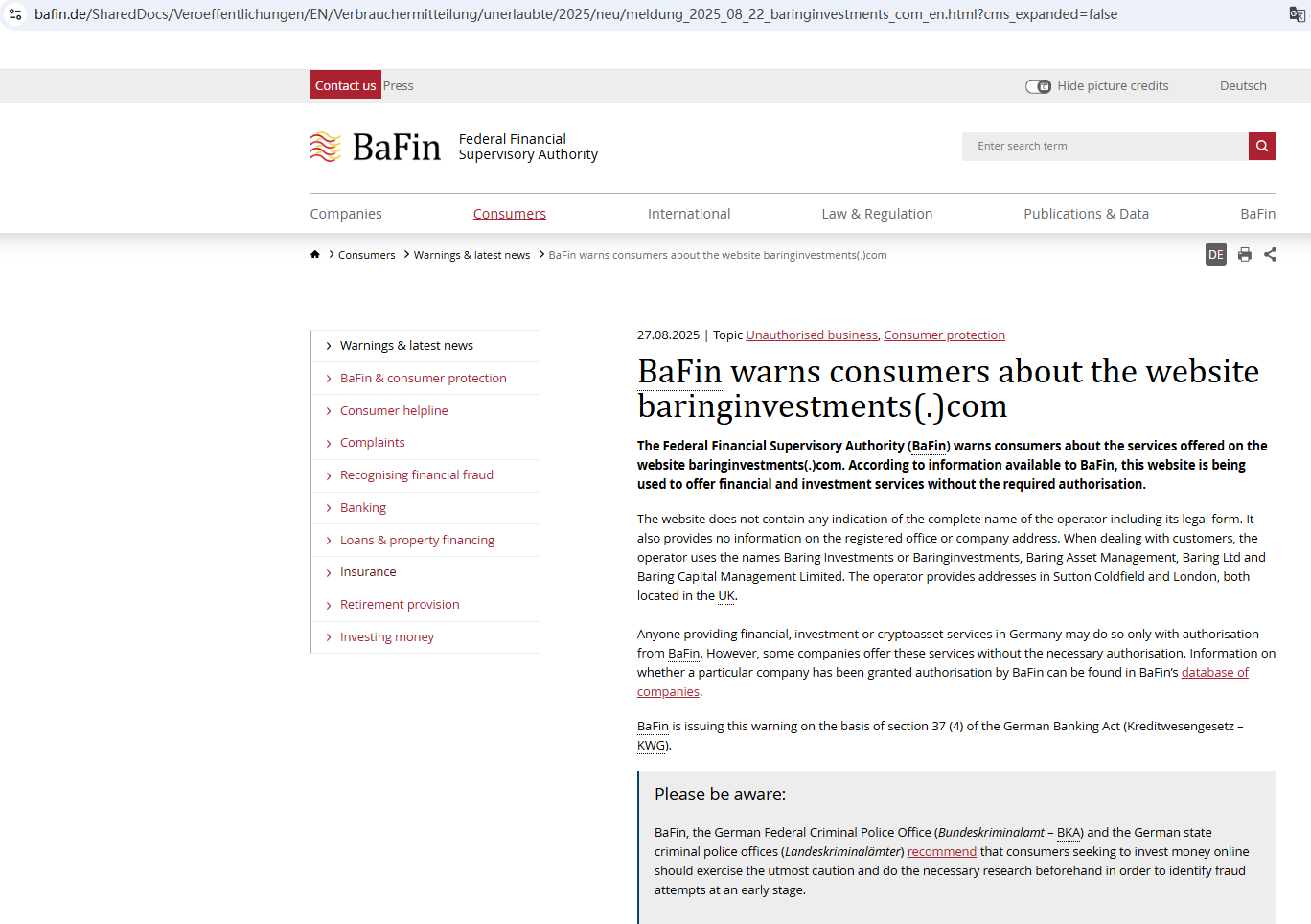Click the publication date 27.08.2025
The height and width of the screenshot is (924, 1311).
point(669,335)
